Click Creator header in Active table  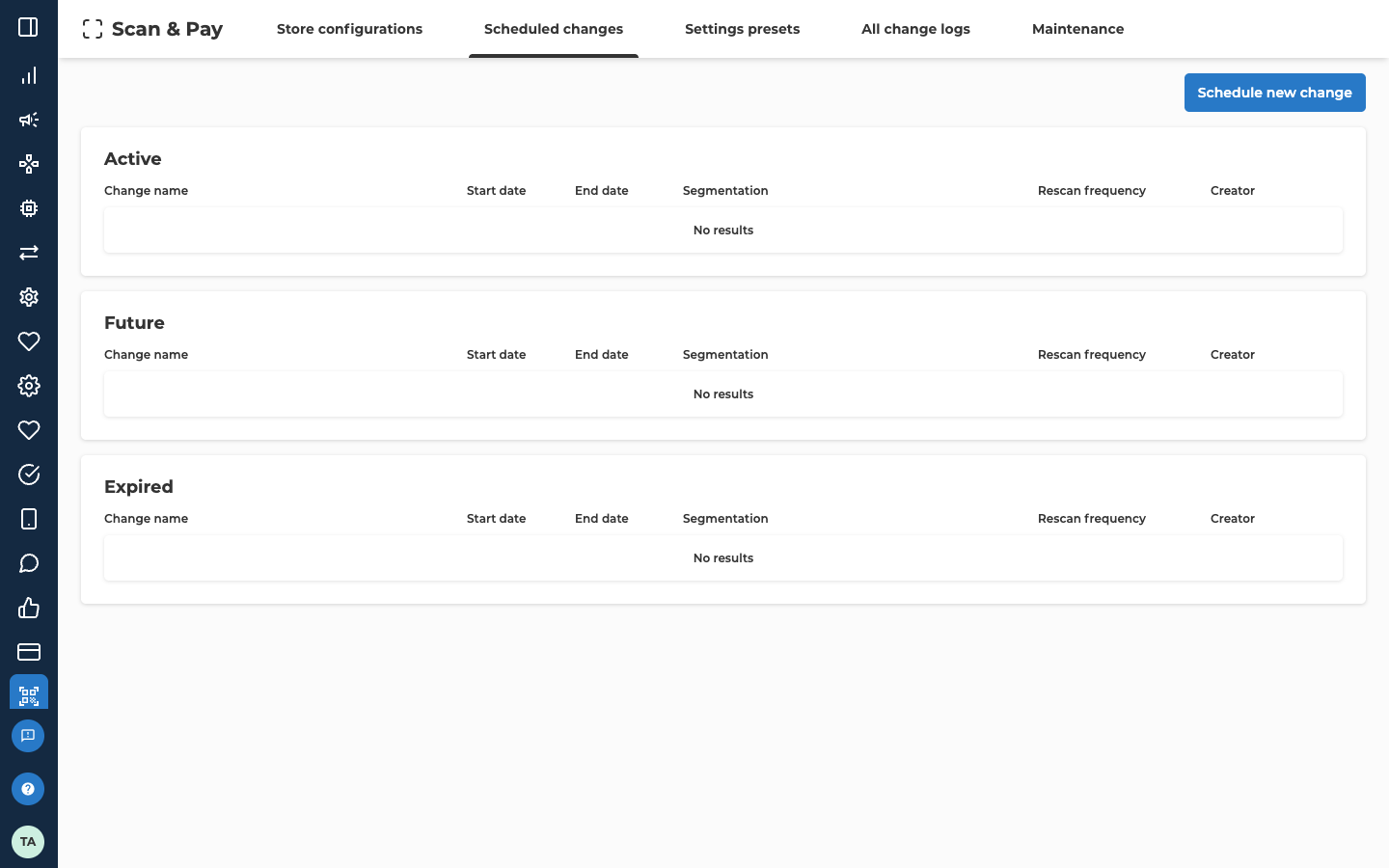[x=1233, y=191]
